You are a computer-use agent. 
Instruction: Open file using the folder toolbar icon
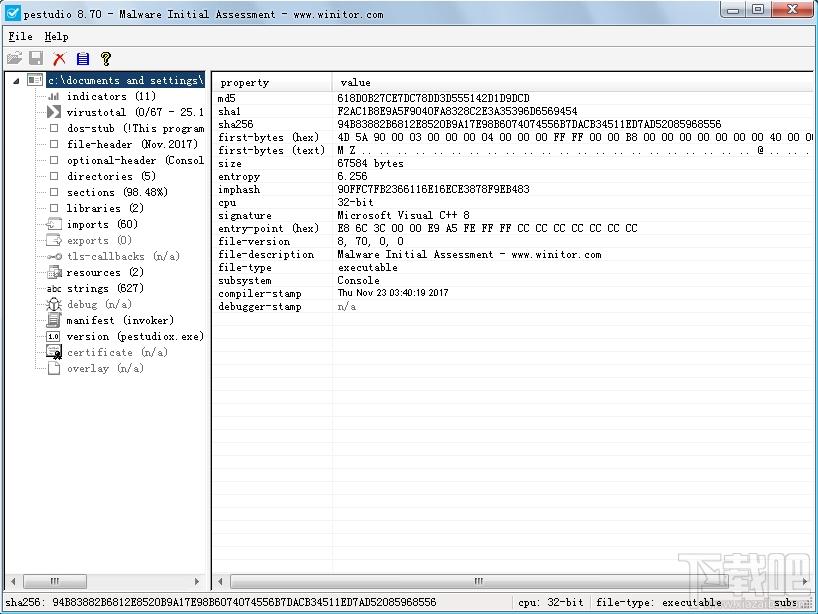14,58
